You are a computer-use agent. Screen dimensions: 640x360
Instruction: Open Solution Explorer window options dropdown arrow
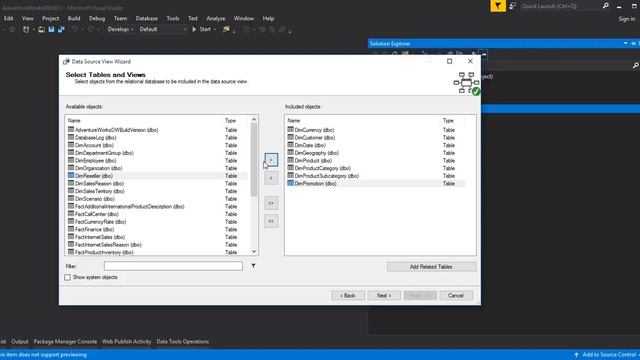(x=625, y=43)
